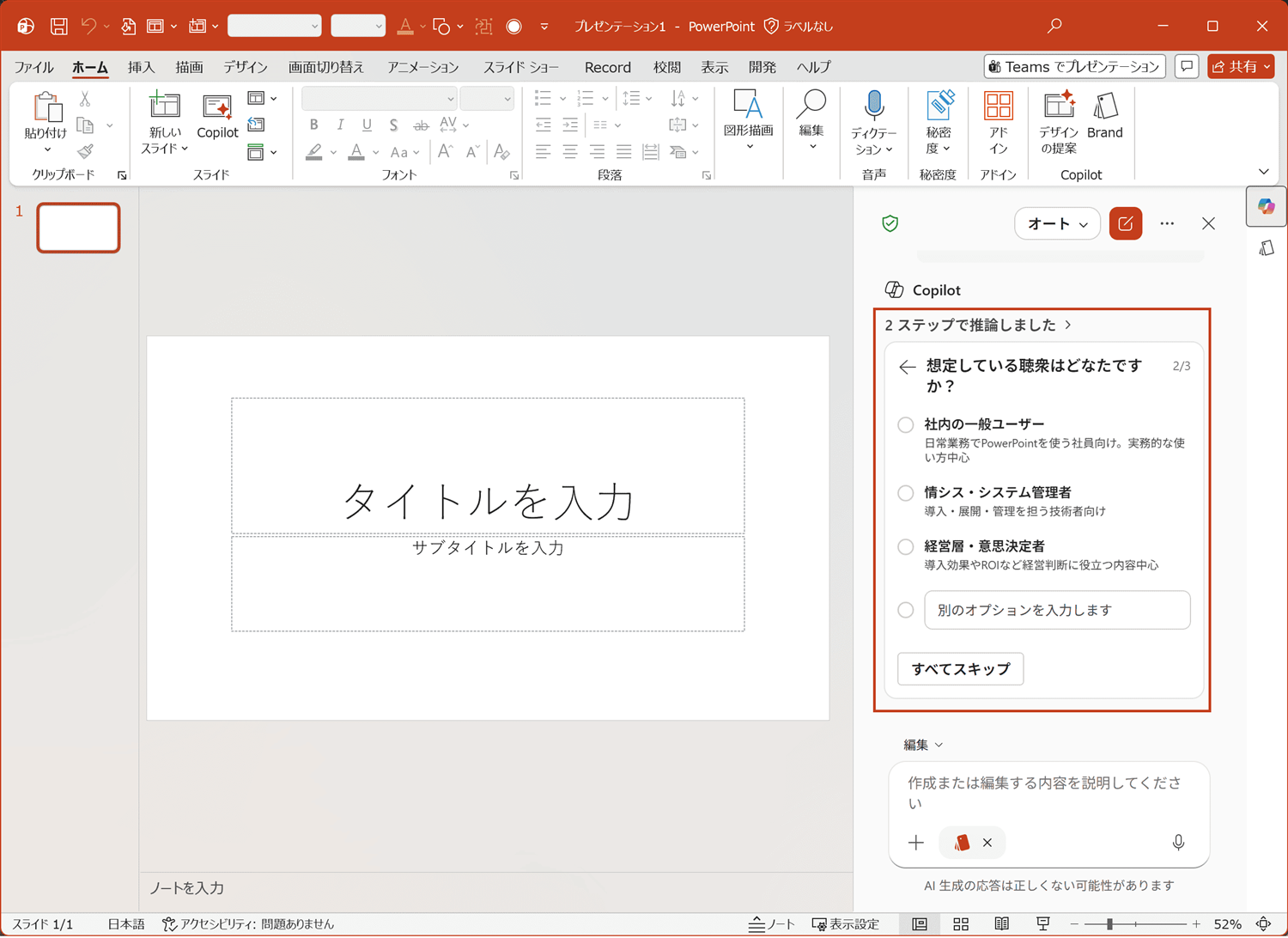Click the 別のオプションを入力します input field
The image size is (1288, 938).
pos(1057,610)
